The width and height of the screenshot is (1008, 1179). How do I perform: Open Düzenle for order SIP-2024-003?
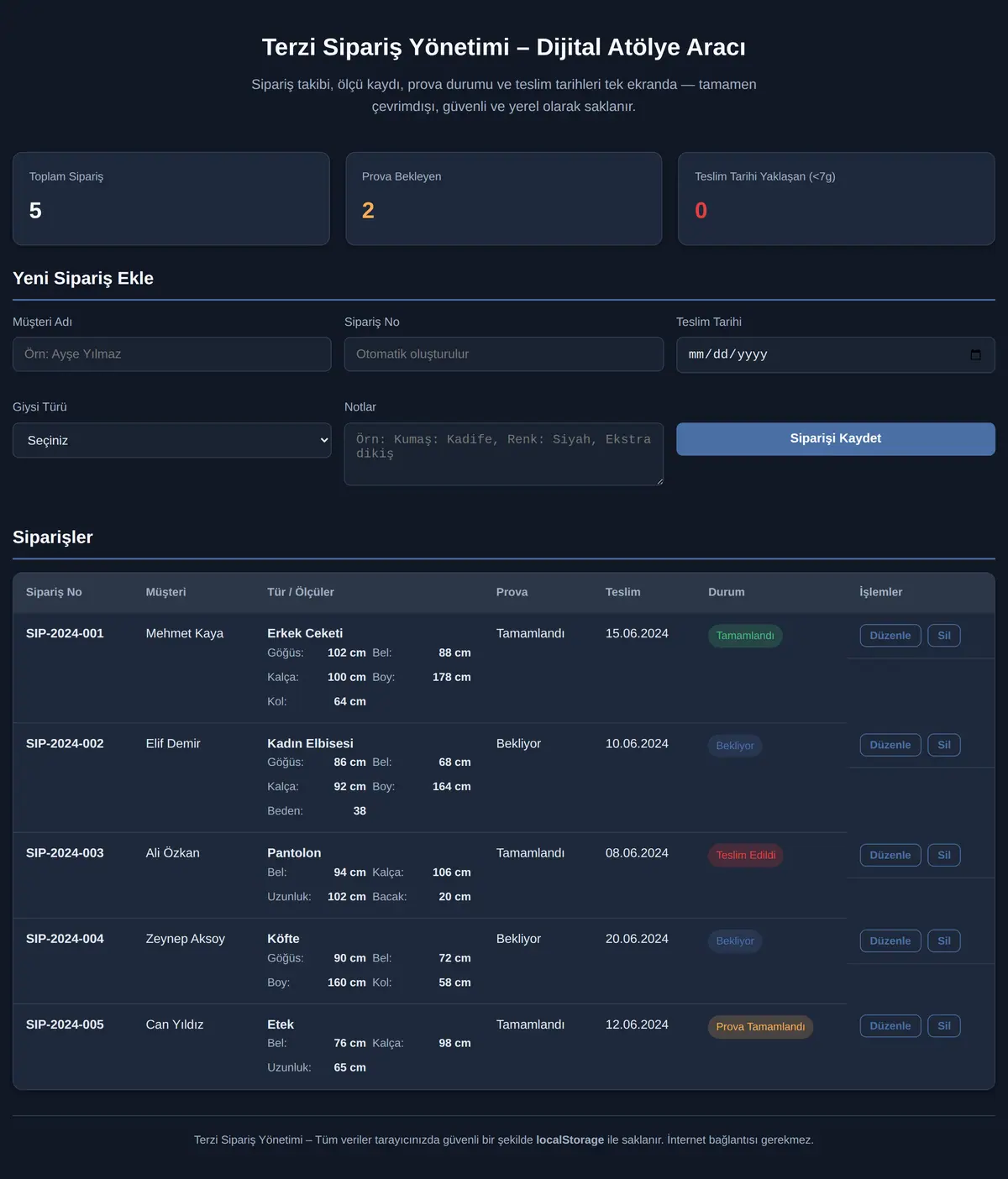coord(890,855)
